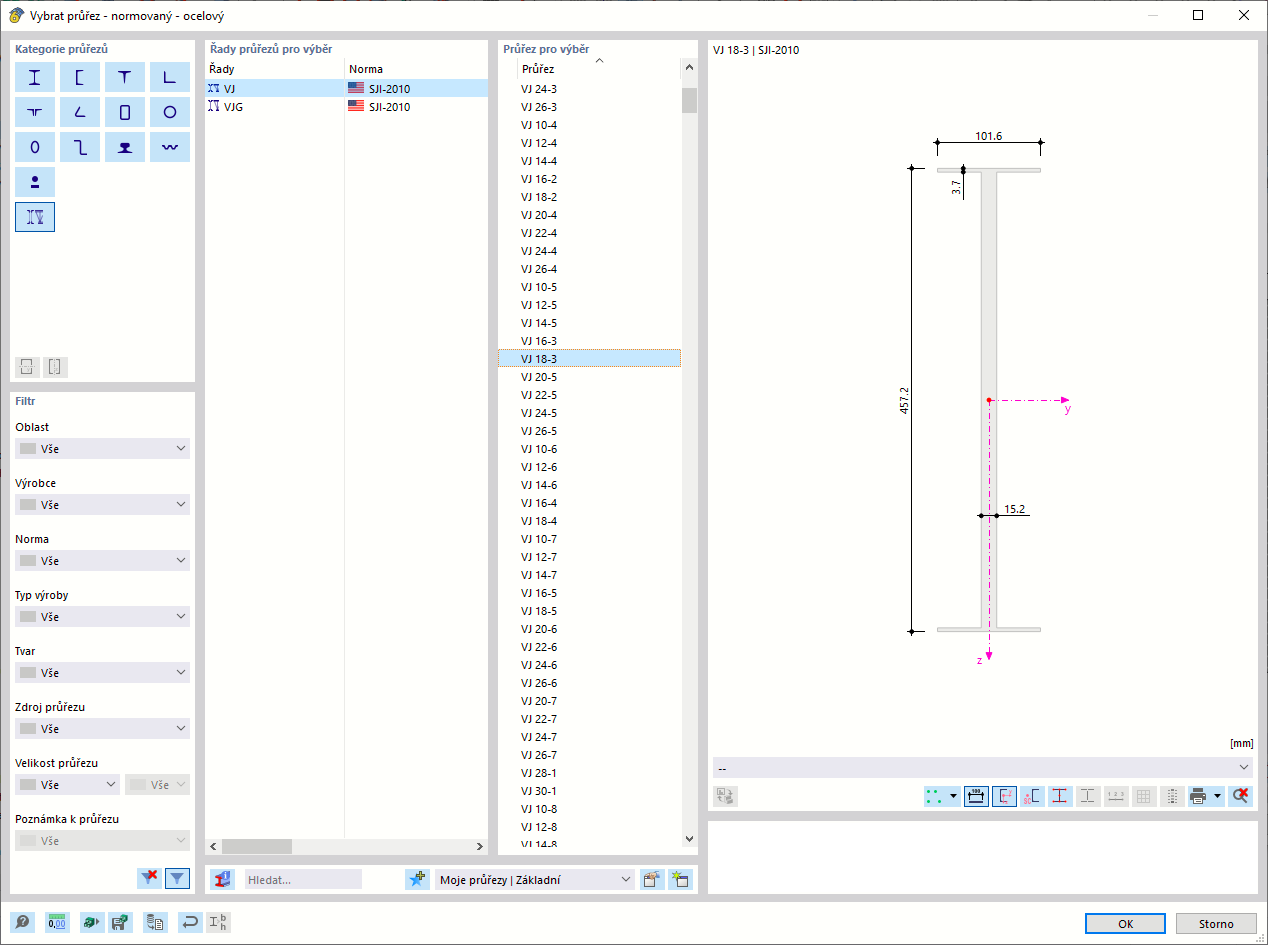Toggle the principal axes display button

coord(1004,797)
